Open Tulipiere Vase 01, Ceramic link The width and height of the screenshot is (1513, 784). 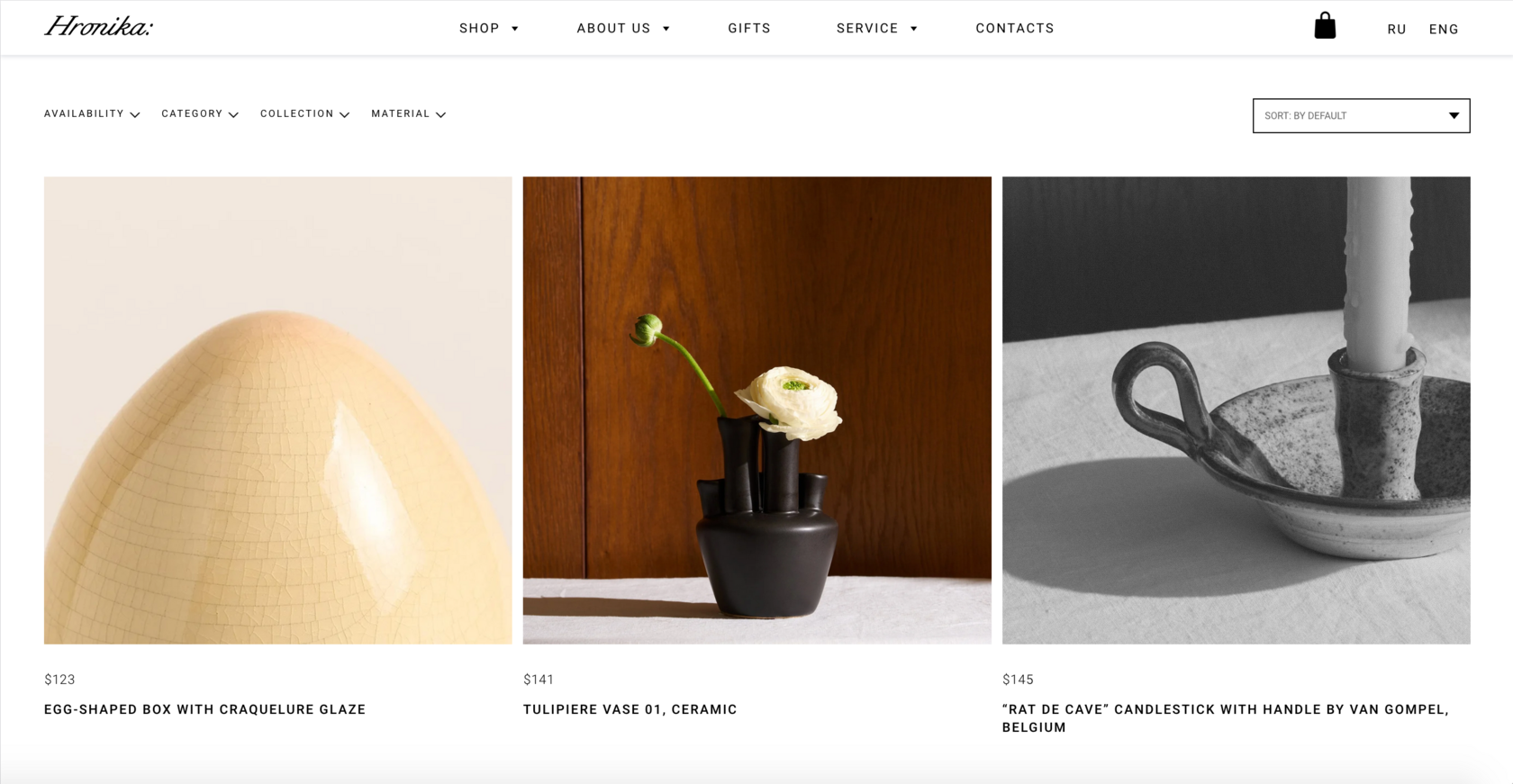pos(630,709)
